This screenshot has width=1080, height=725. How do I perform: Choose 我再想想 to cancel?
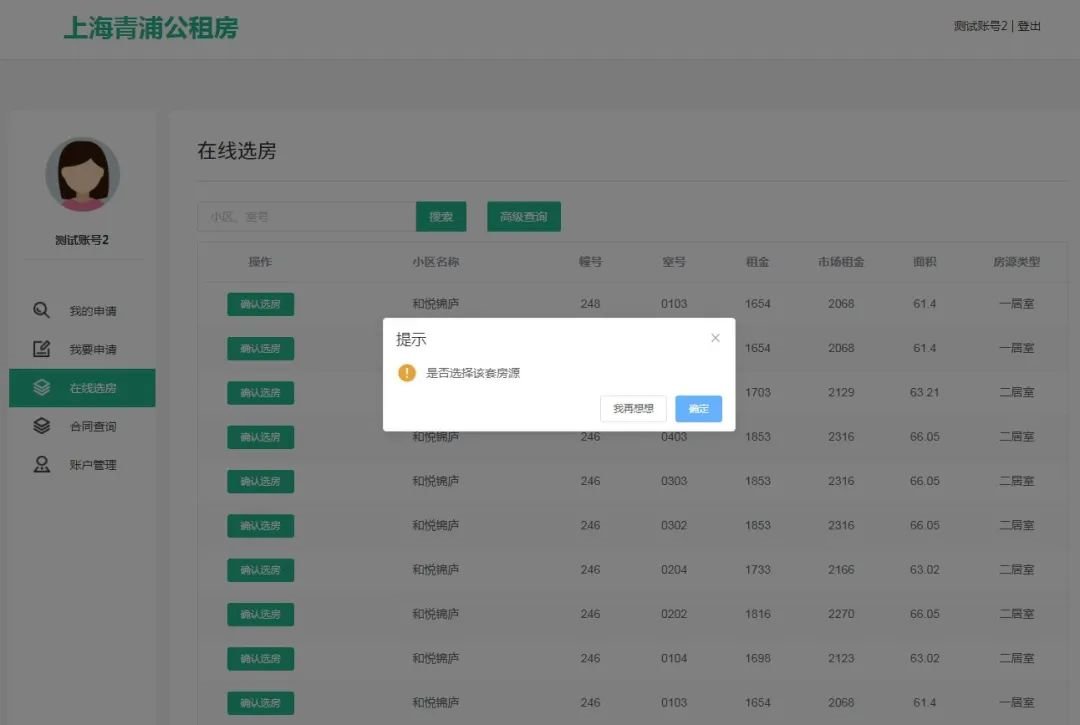click(x=633, y=408)
